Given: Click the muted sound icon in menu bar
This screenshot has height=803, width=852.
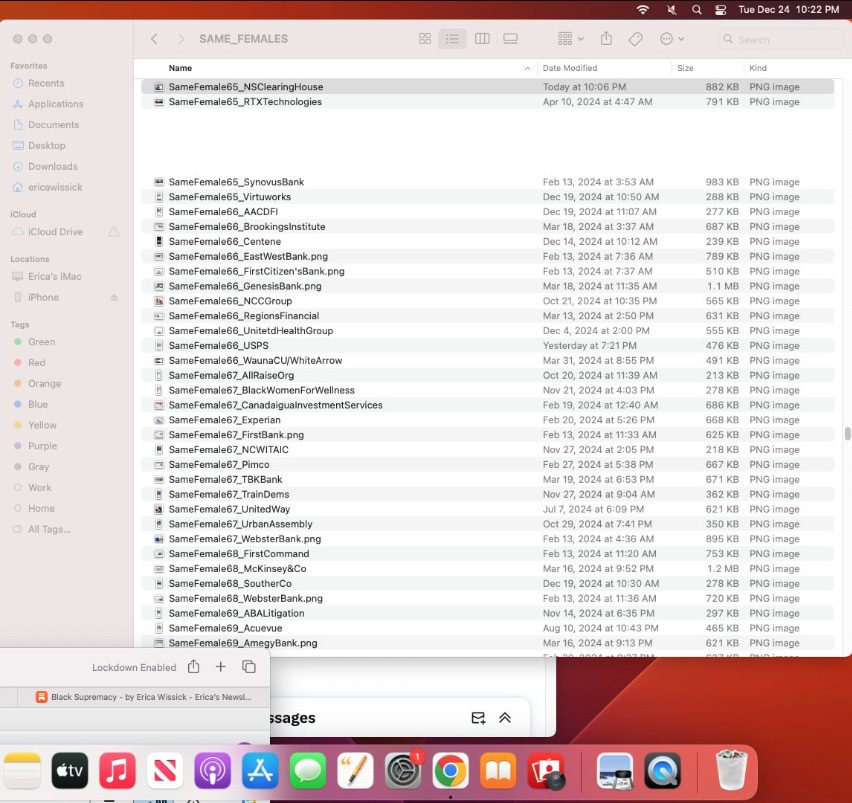Looking at the screenshot, I should coord(672,9).
